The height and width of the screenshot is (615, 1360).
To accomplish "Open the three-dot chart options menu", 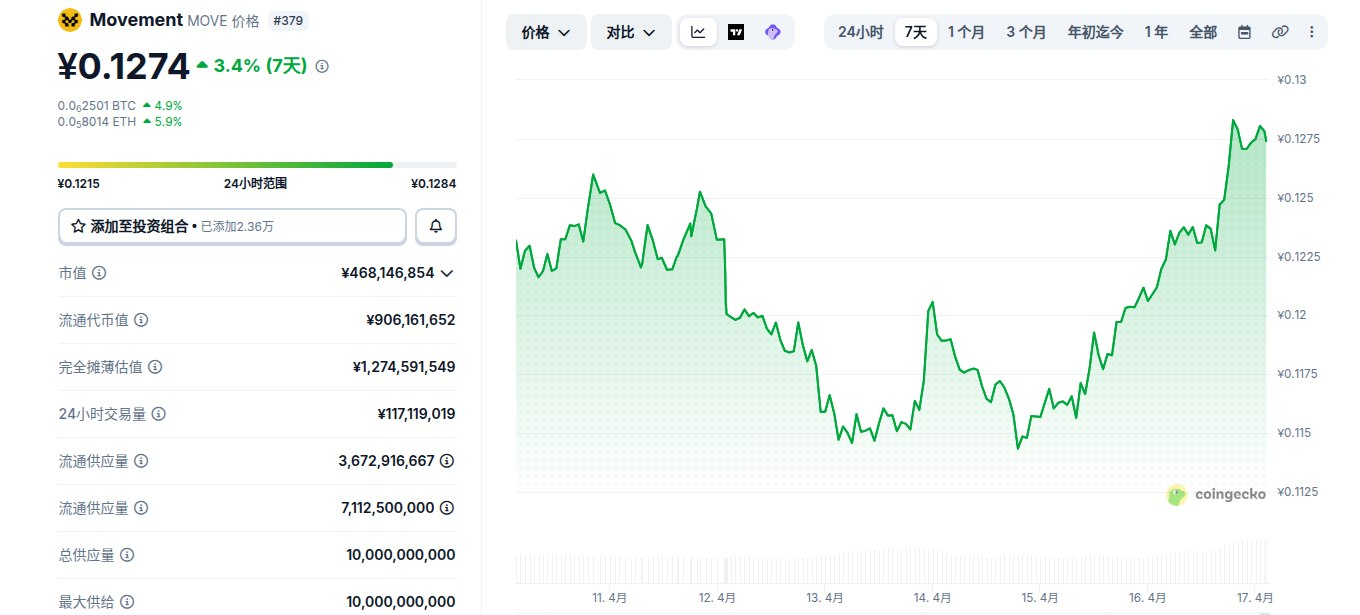I will (1311, 32).
